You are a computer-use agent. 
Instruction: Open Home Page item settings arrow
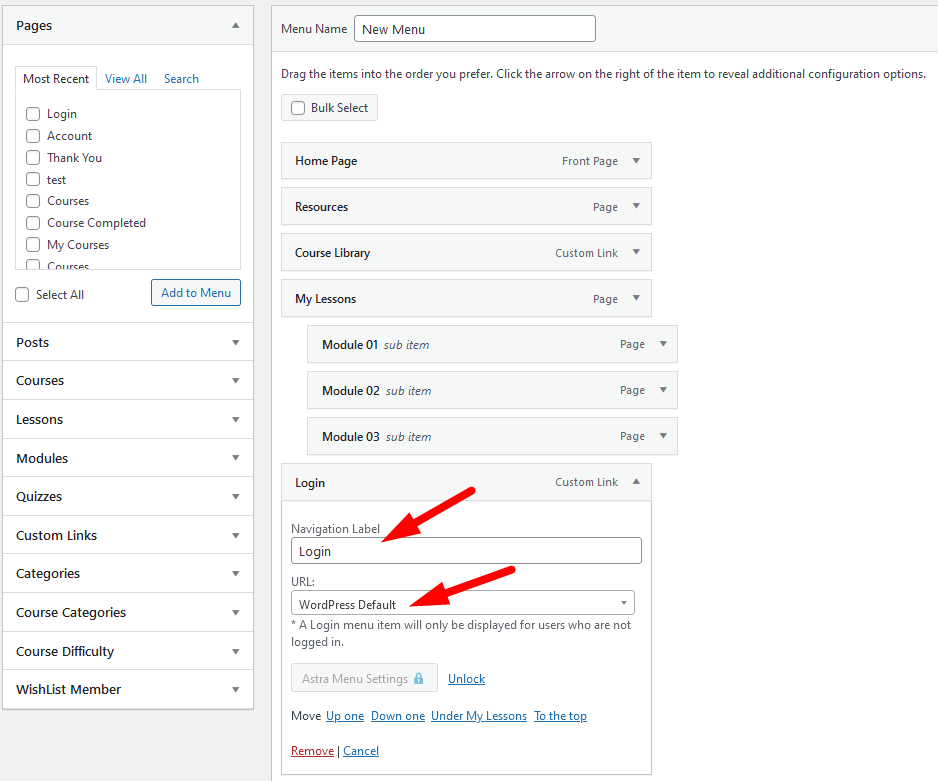[637, 161]
